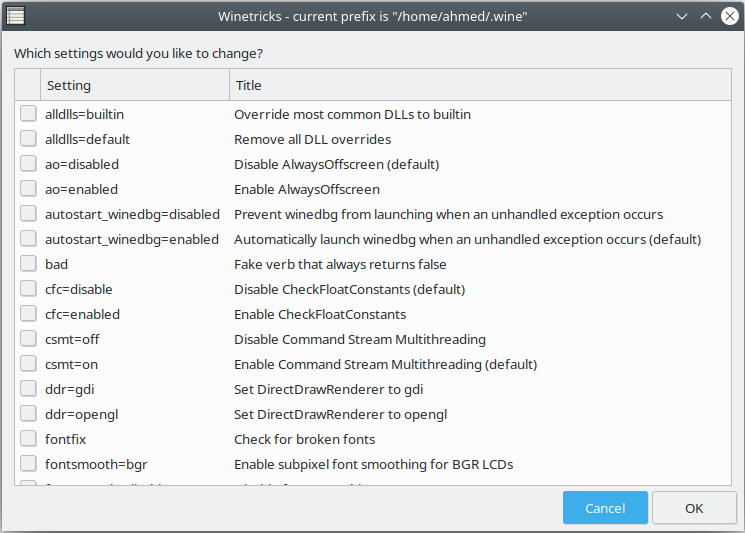Click the 'alldlls=builtin' setting name

(84, 114)
